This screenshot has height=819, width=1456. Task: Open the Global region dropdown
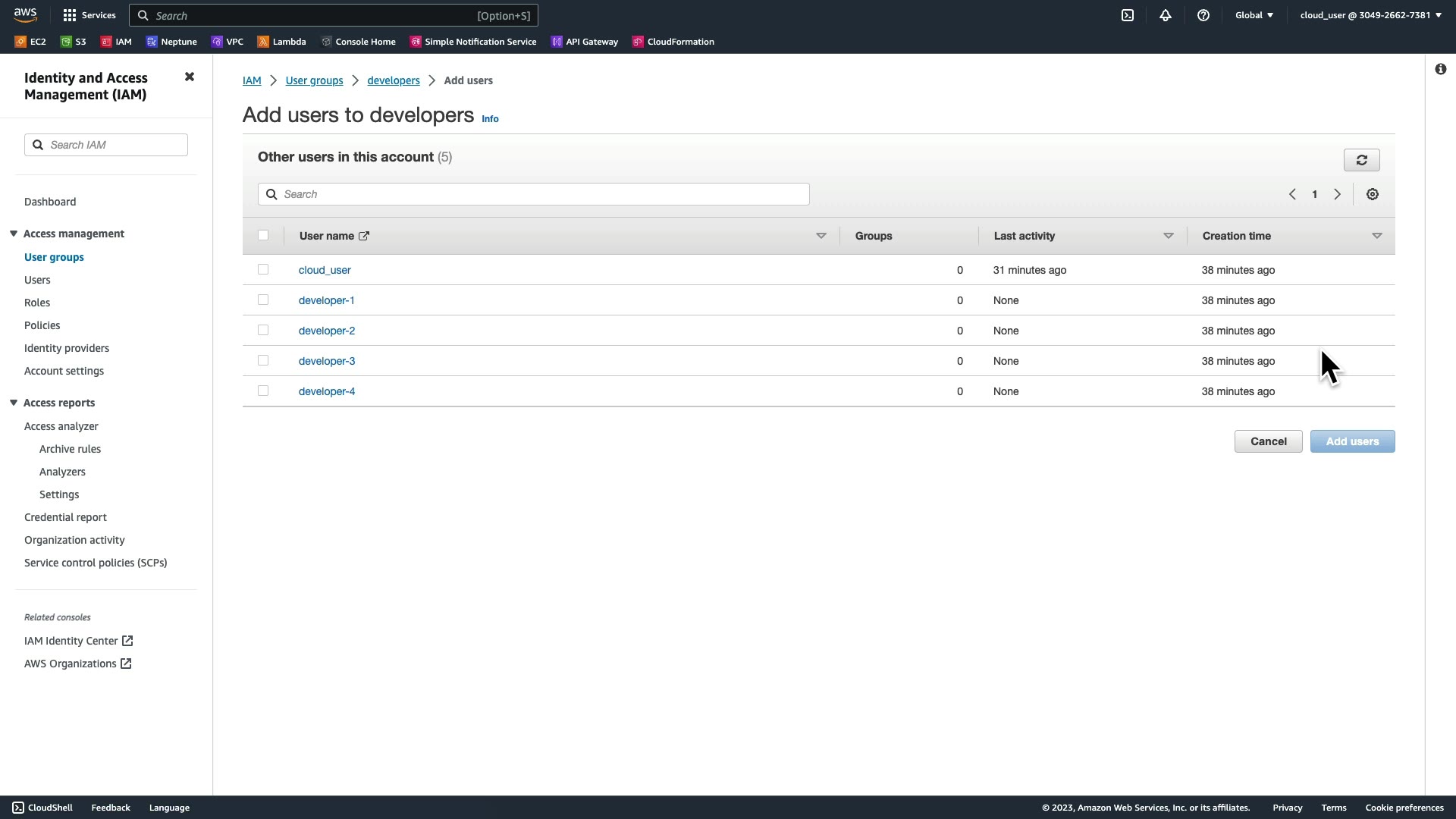click(1254, 15)
